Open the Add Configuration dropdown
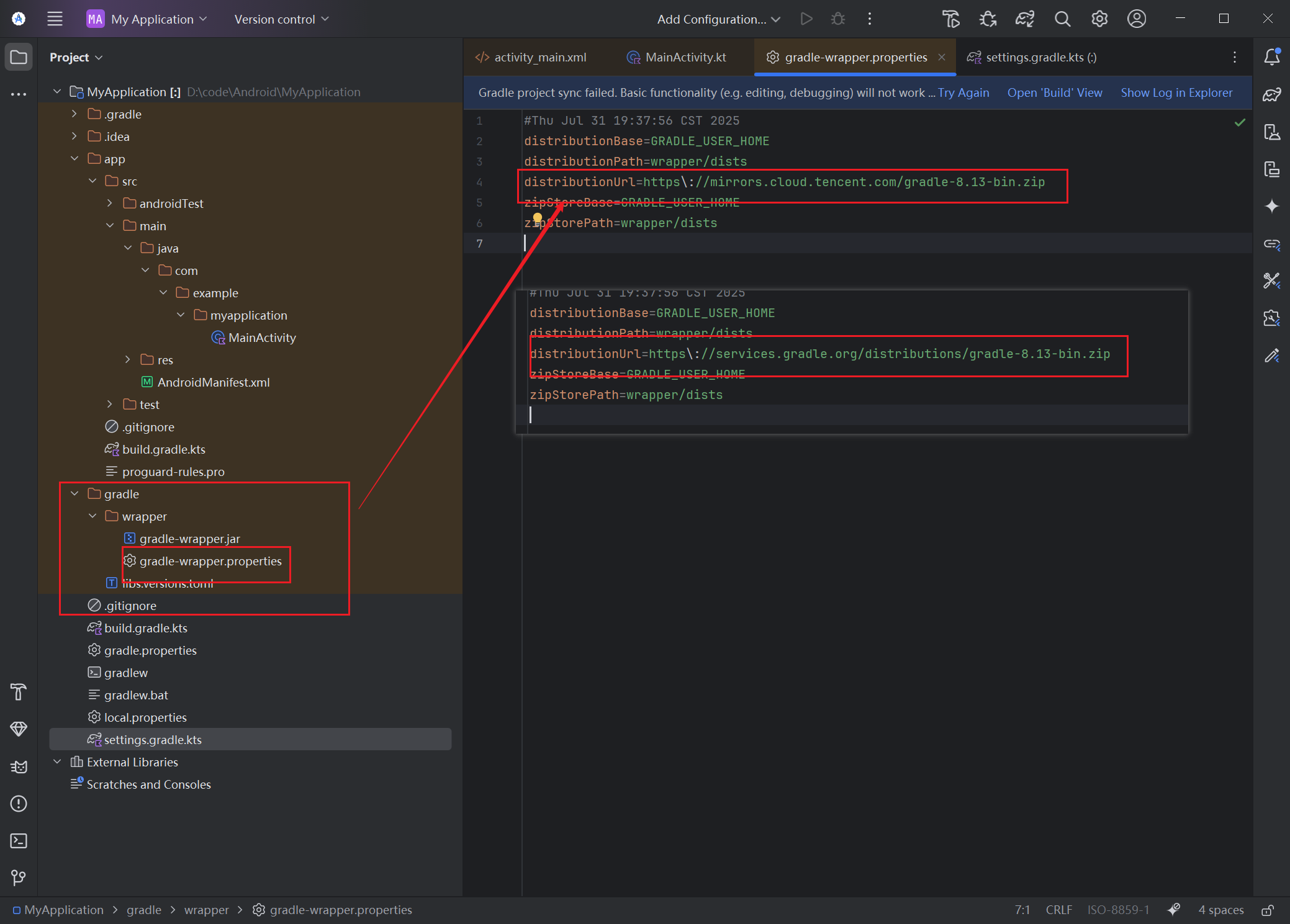 coord(718,19)
